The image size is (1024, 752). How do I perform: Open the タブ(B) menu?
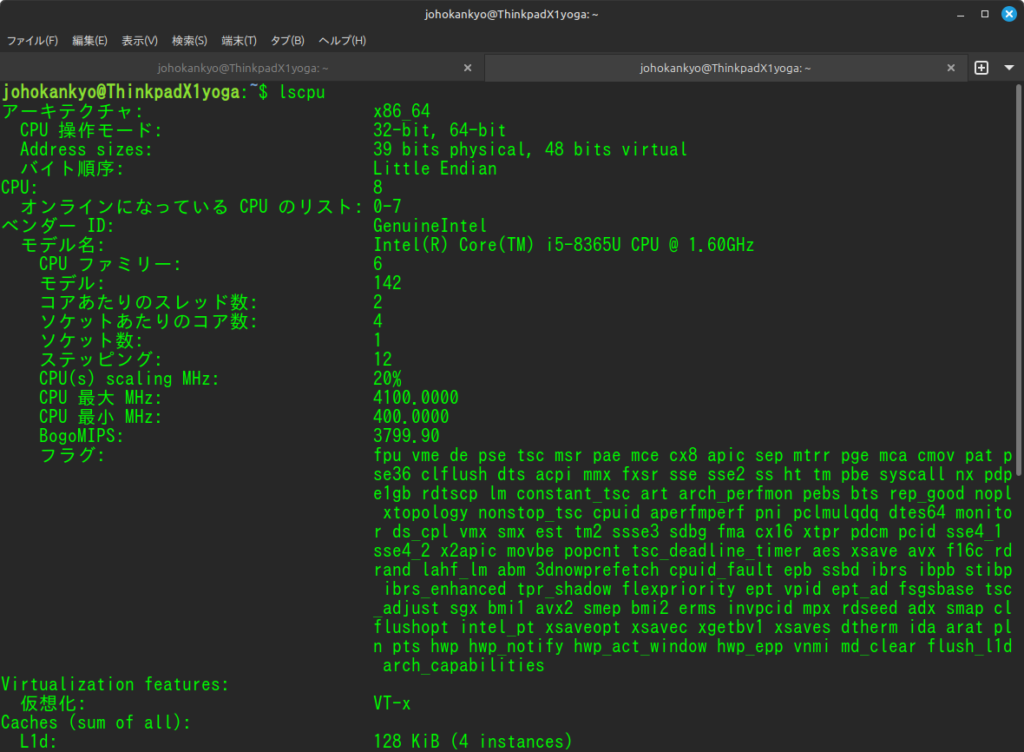click(287, 41)
